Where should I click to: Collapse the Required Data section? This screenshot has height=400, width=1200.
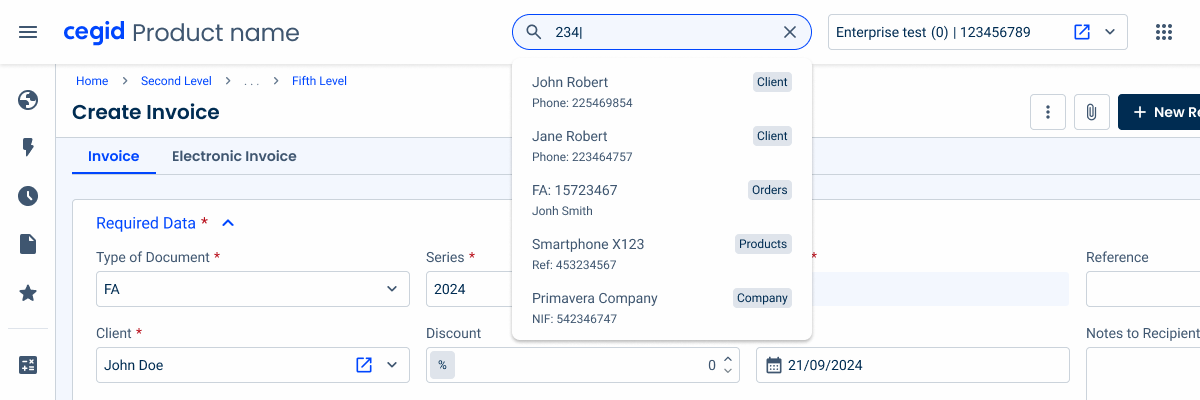228,223
